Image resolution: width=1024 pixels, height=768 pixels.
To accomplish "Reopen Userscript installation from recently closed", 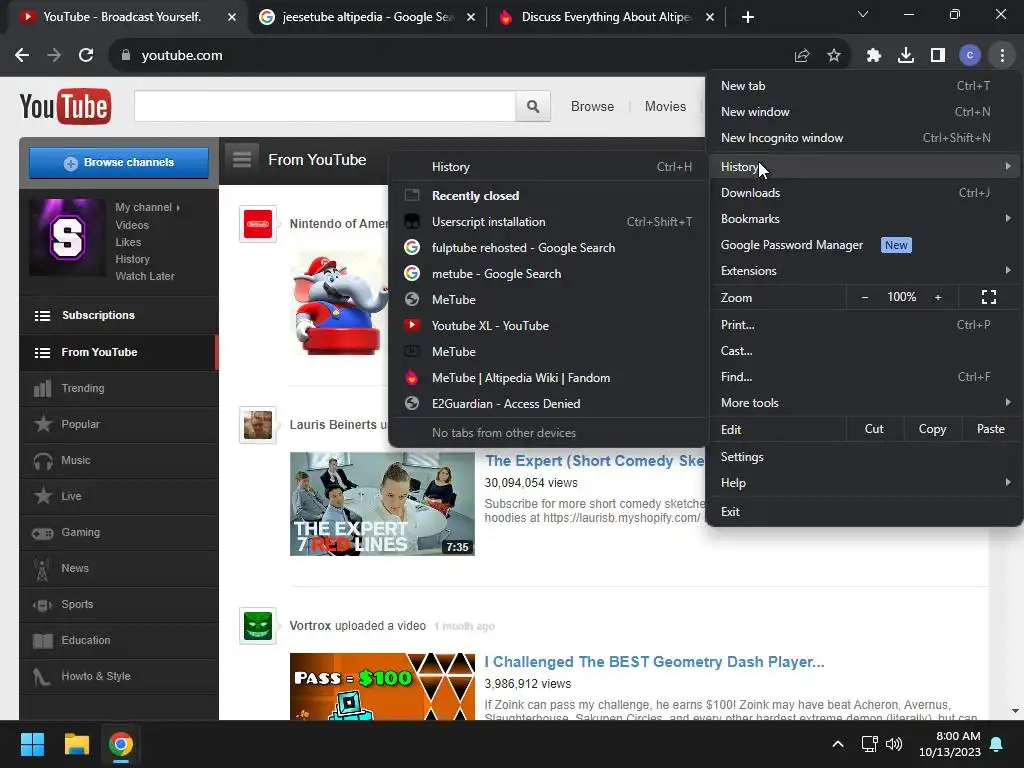I will [x=549, y=222].
